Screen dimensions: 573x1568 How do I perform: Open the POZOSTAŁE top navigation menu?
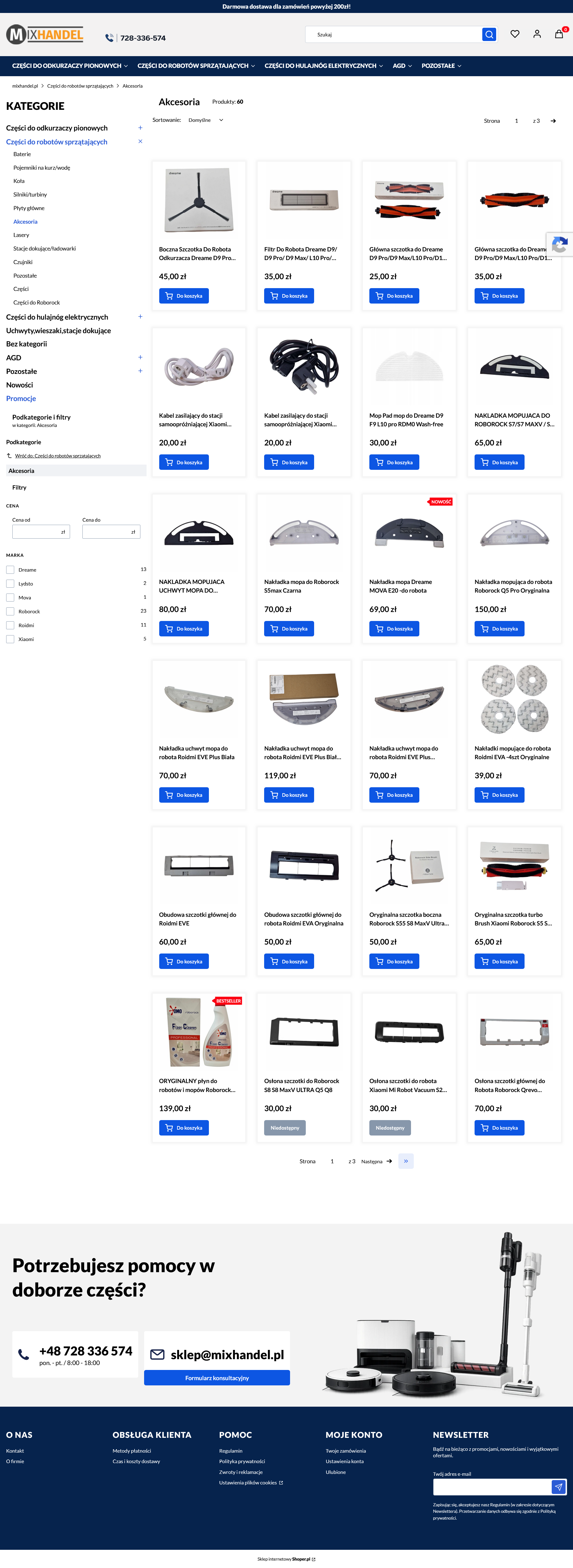tap(442, 66)
